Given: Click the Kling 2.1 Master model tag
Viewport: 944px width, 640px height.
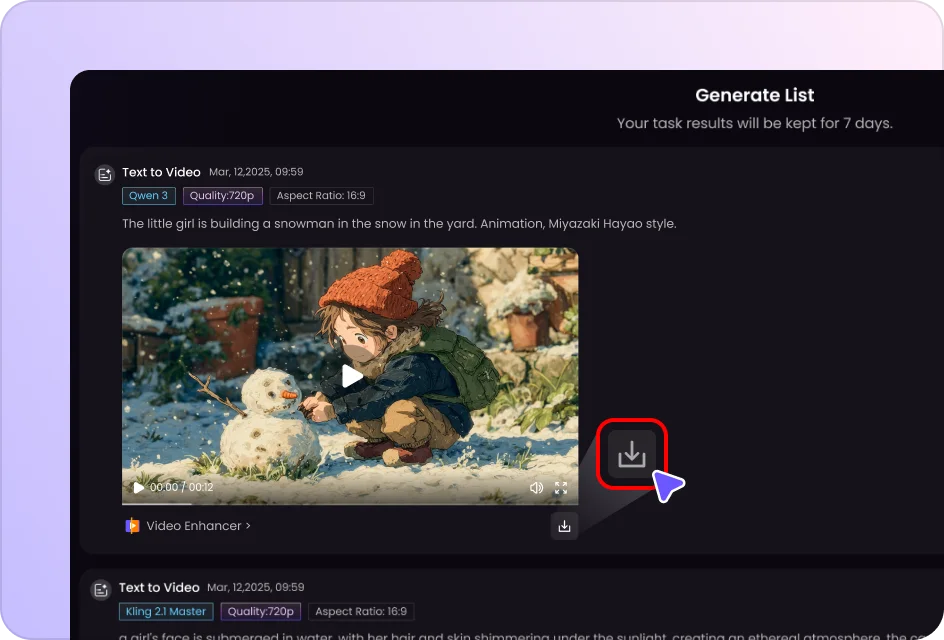Looking at the screenshot, I should [x=166, y=611].
